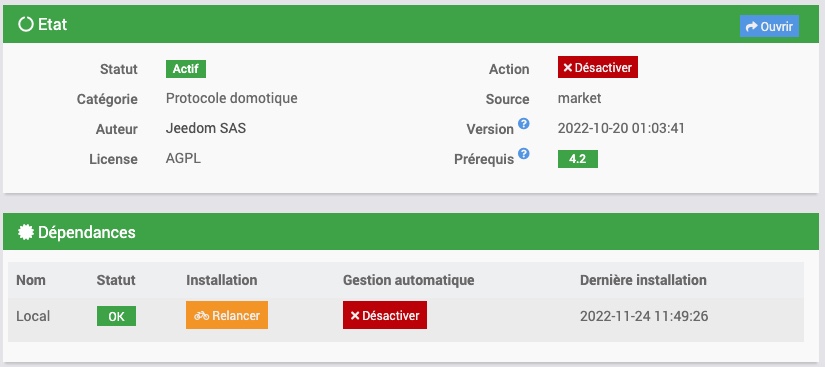Click the bicycle icon inside Relancer button
This screenshot has width=825, height=367.
click(202, 316)
